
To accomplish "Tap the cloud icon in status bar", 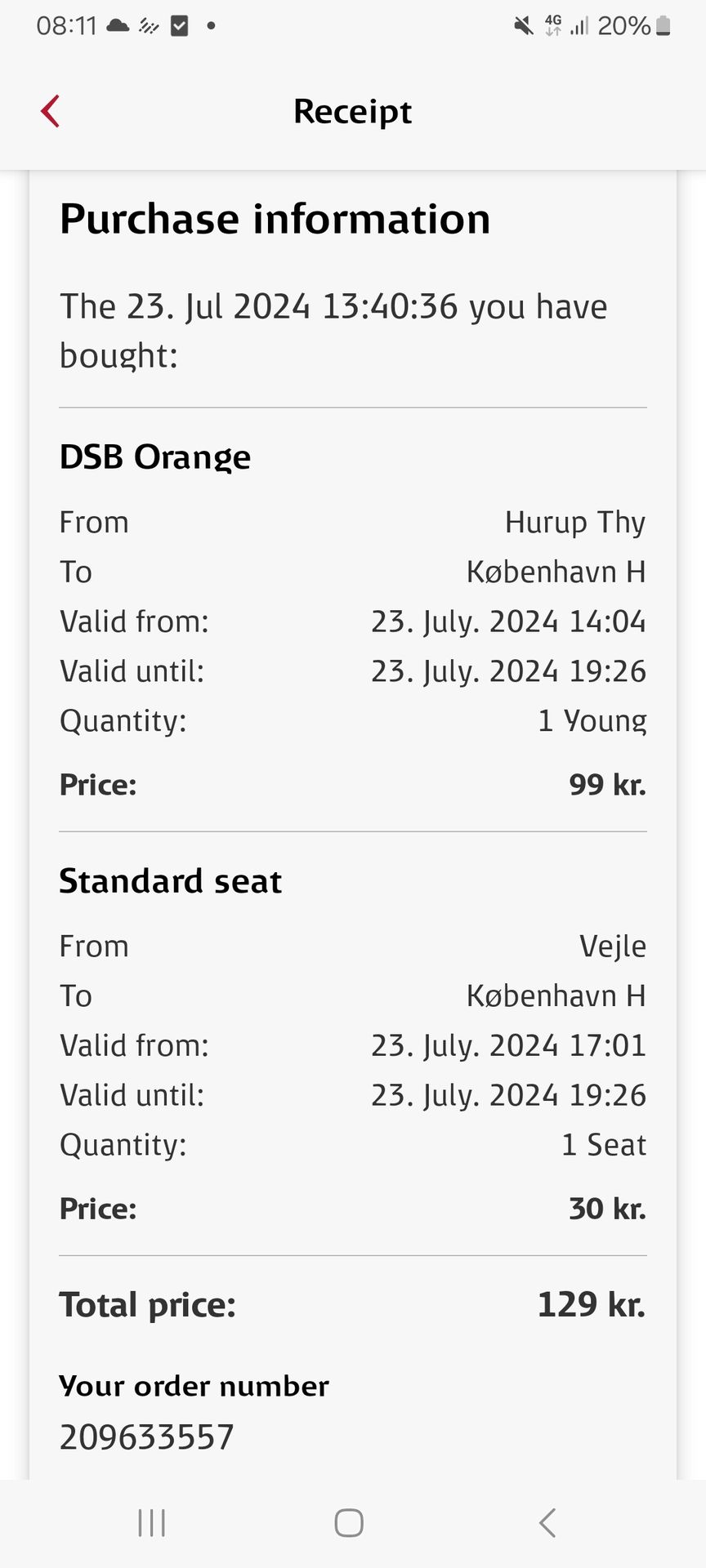I will [118, 26].
